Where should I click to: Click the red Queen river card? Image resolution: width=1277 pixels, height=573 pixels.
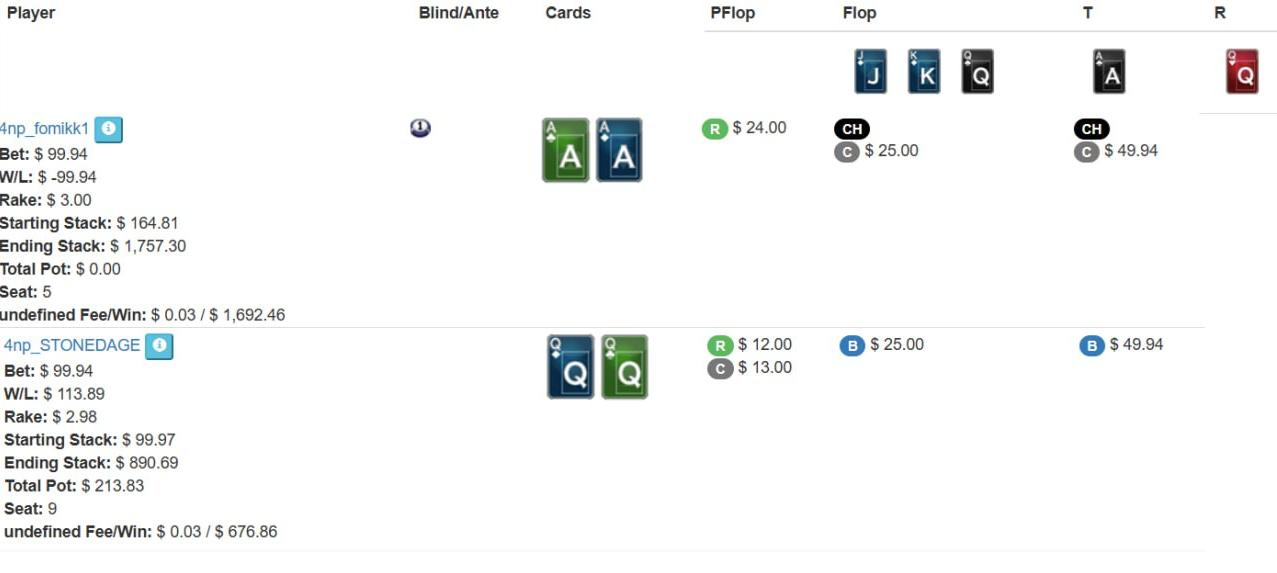coord(1242,72)
